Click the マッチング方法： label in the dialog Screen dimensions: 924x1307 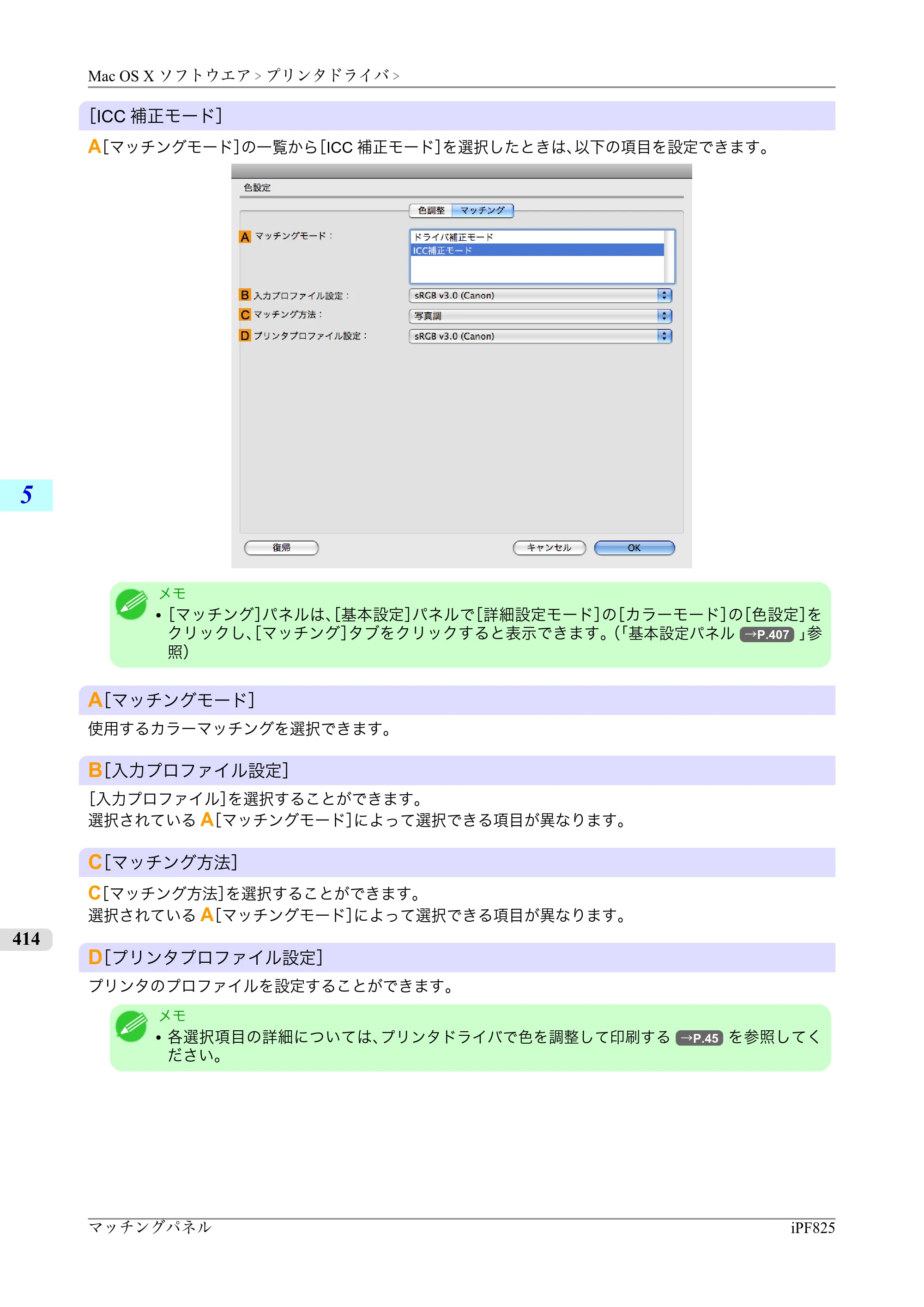click(288, 314)
